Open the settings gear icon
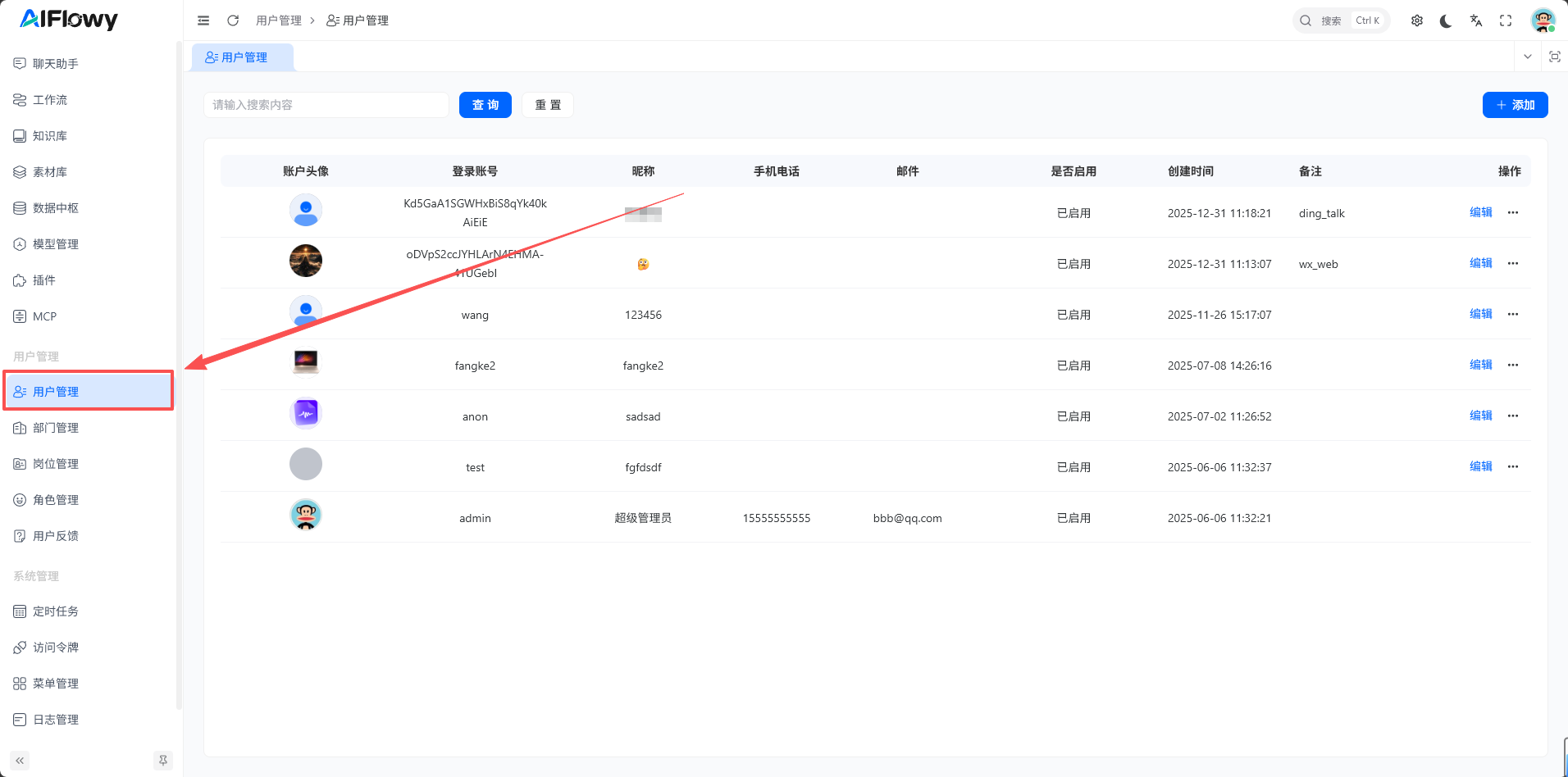 click(1416, 20)
